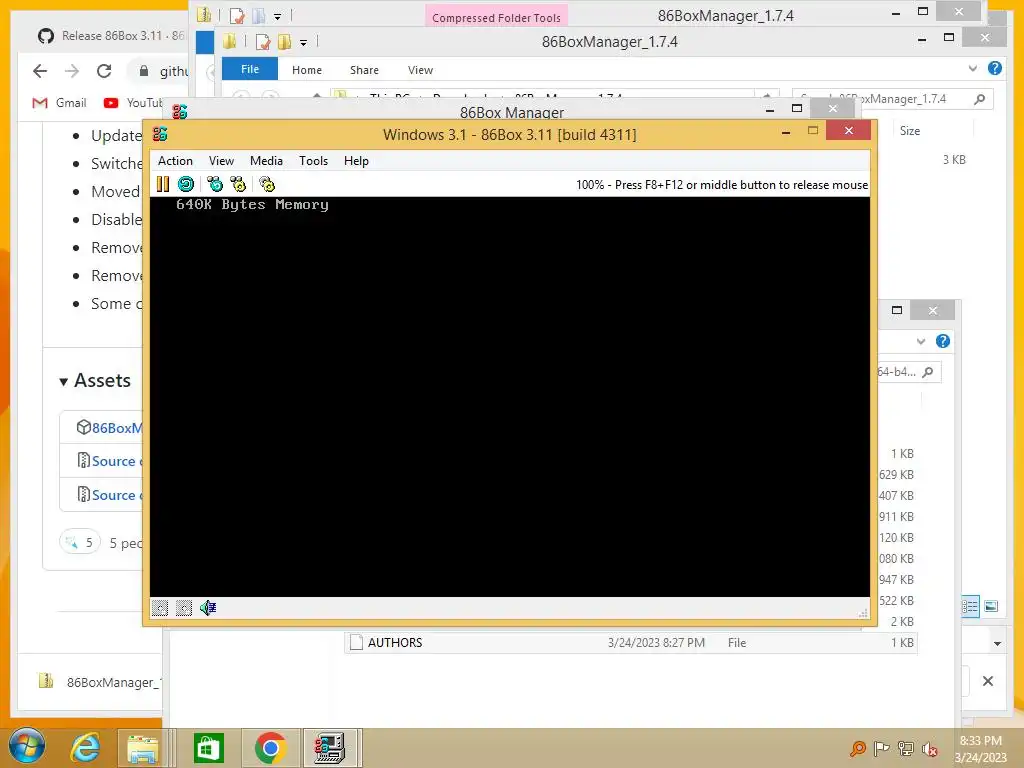Open File Explorer from taskbar
The width and height of the screenshot is (1024, 768).
[x=143, y=748]
